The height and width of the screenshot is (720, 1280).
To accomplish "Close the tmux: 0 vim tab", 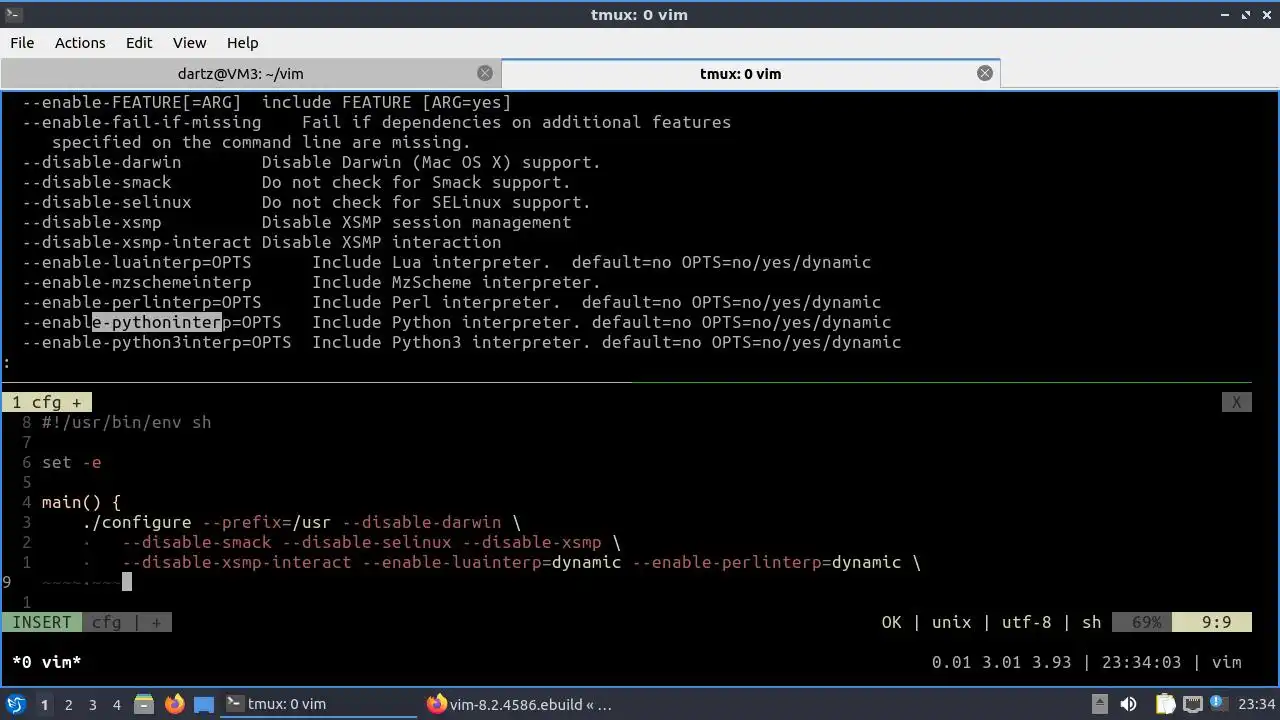I will coord(985,73).
